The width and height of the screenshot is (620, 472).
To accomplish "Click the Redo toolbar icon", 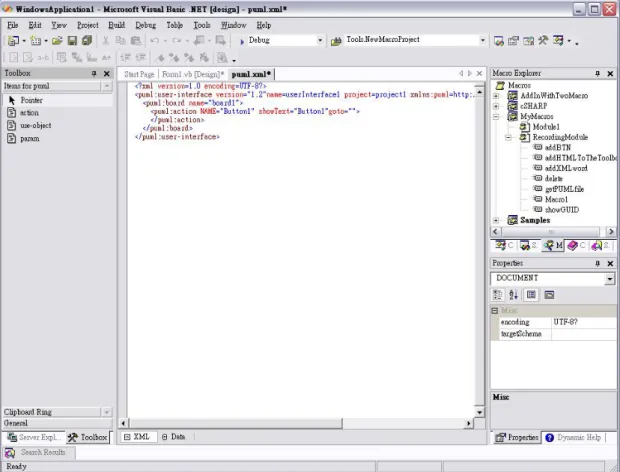I will [x=177, y=40].
